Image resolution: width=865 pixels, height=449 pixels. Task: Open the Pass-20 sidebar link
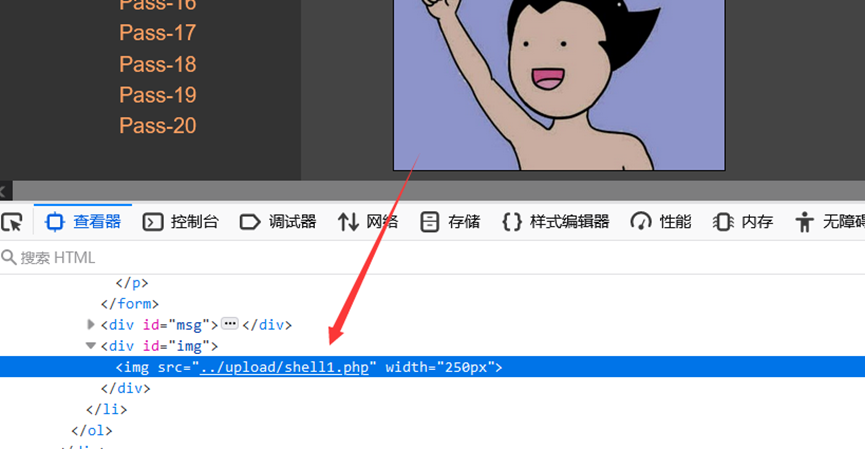(158, 126)
